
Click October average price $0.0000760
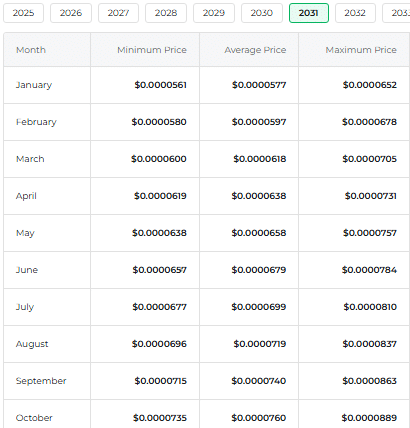(259, 418)
